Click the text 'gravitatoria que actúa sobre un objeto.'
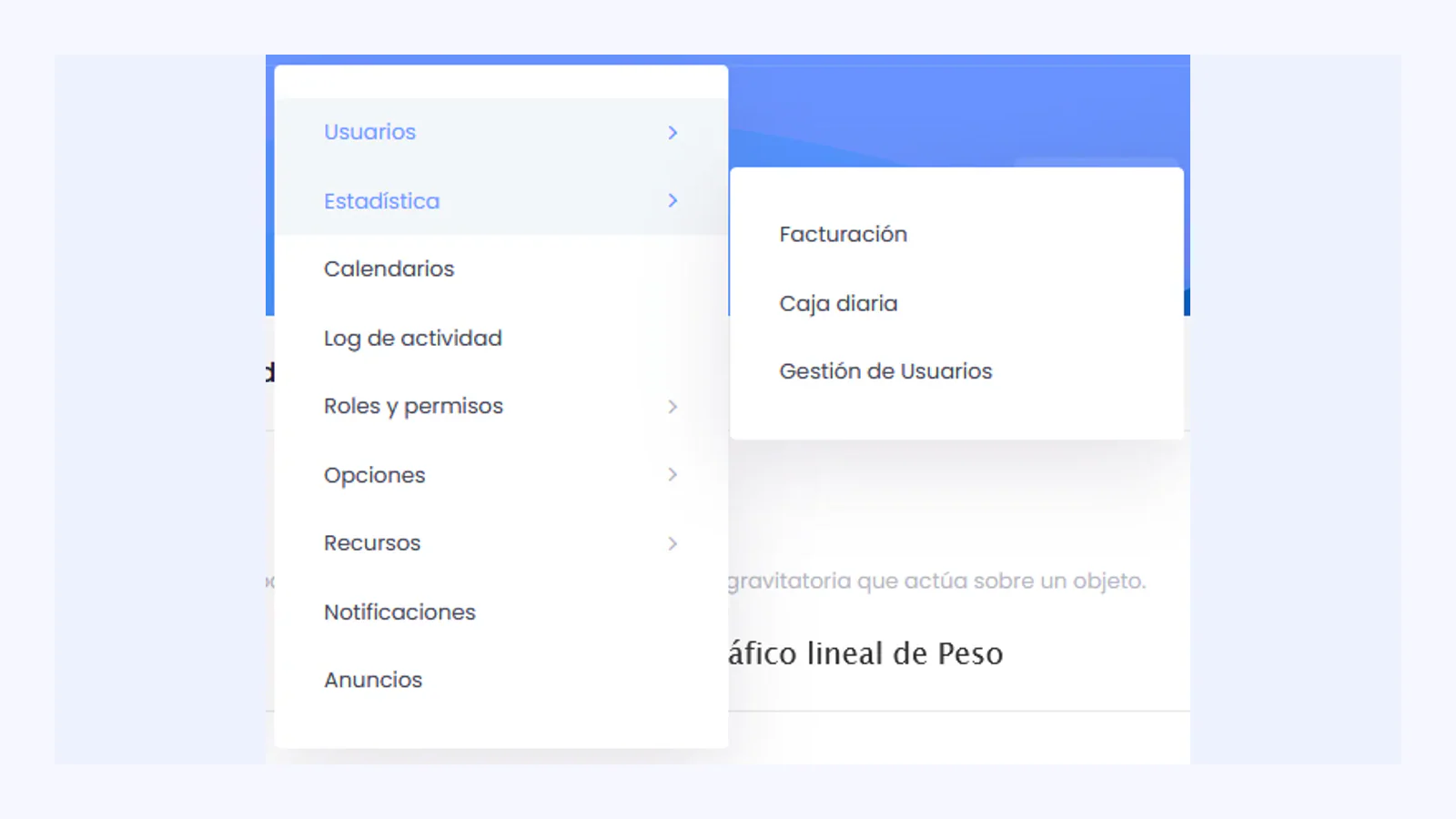 point(936,581)
